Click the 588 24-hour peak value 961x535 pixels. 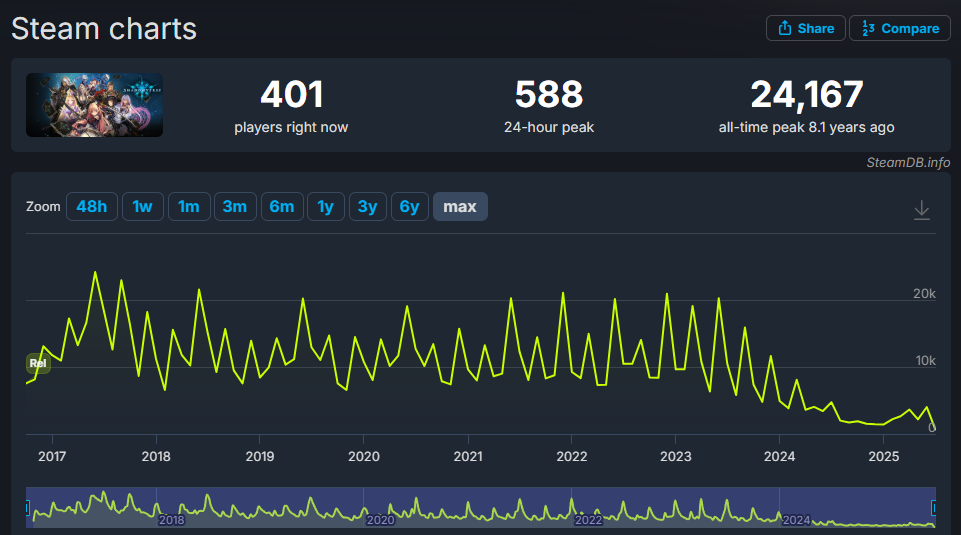coord(549,94)
